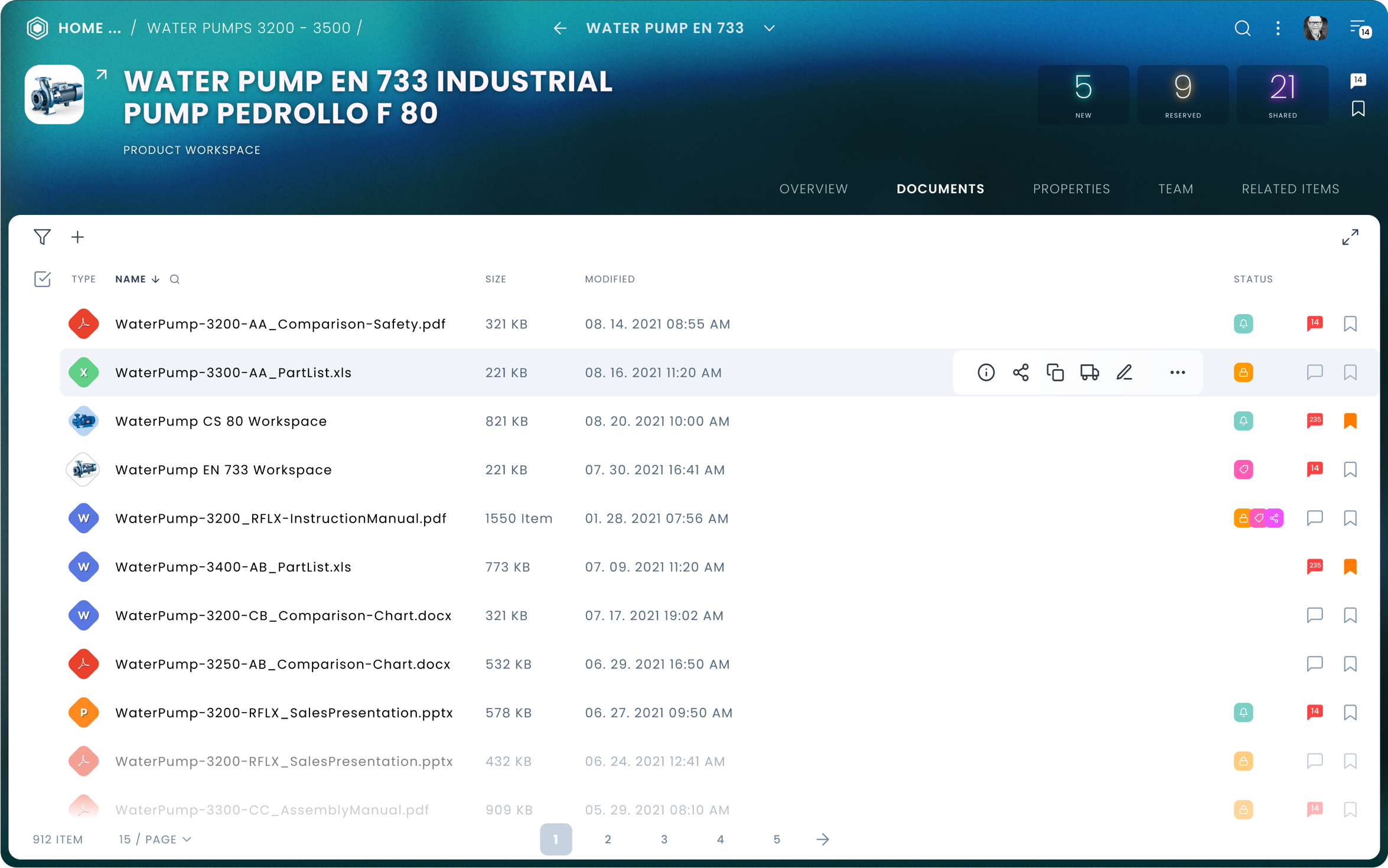Screen dimensions: 1388x868
Task: Go to page 3 in pagination
Action: pos(664,839)
